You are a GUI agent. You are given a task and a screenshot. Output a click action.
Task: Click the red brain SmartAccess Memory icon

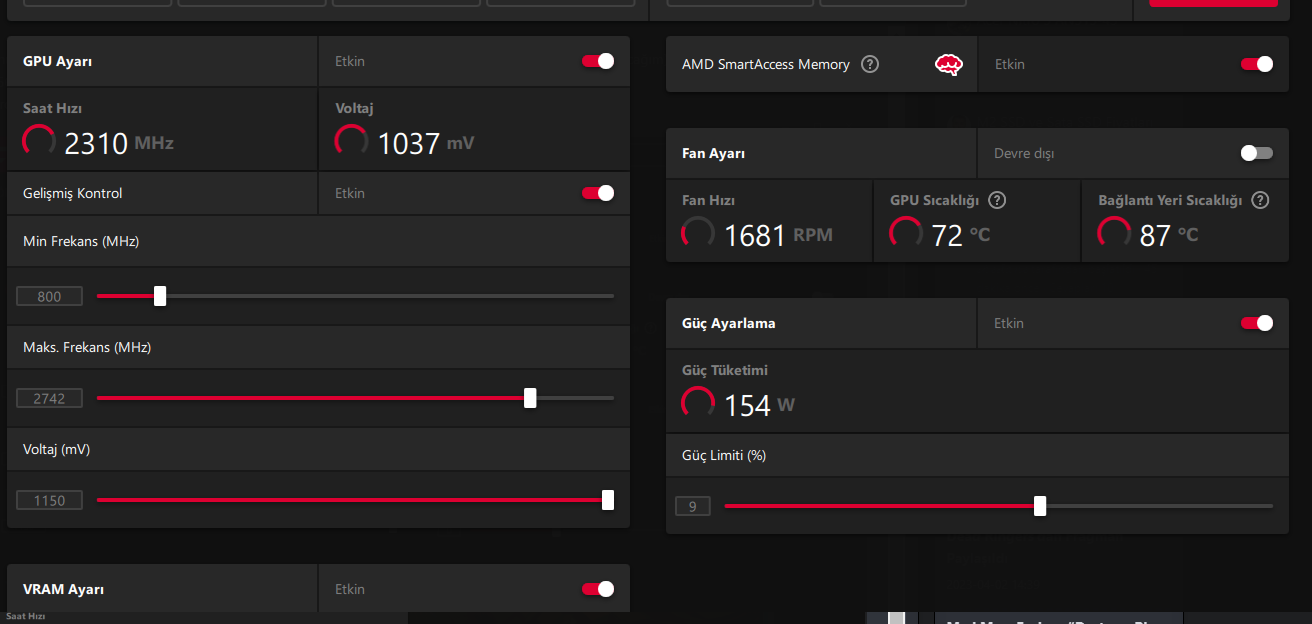coord(949,65)
